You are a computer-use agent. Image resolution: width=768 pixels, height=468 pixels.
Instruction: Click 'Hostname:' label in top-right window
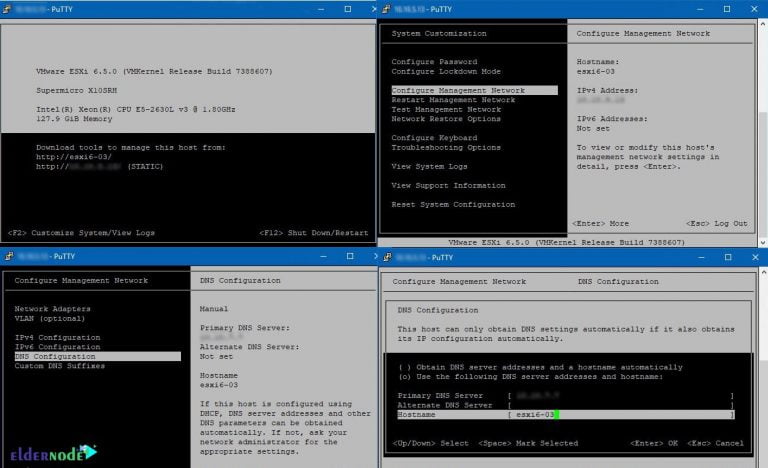(598, 62)
